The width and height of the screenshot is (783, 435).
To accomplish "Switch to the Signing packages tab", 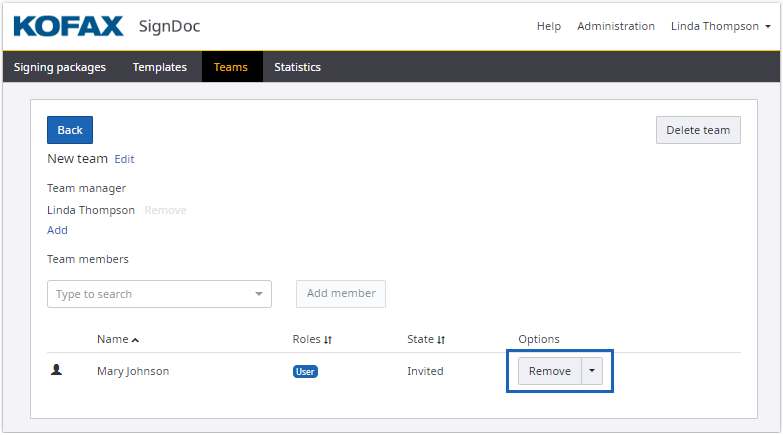I will (60, 67).
